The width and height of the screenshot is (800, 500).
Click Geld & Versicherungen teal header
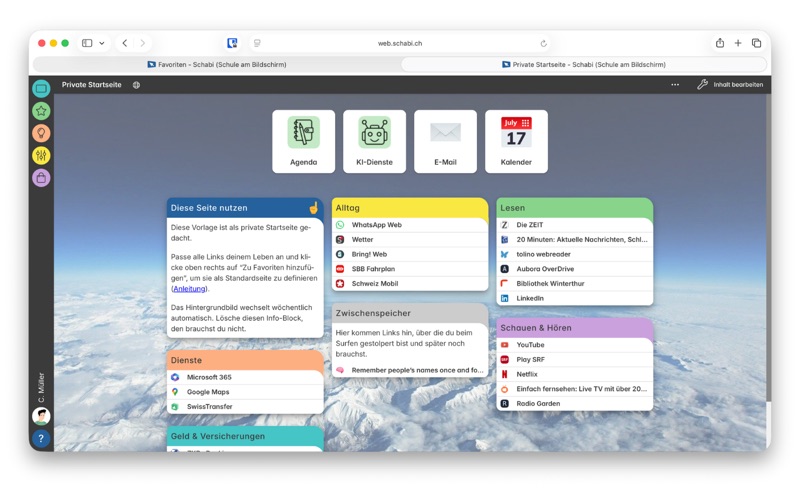245,437
